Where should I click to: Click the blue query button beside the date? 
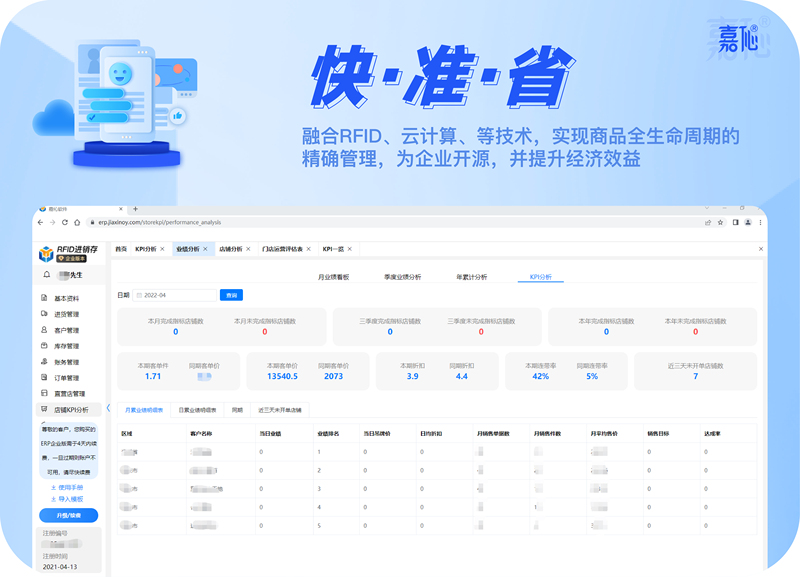pos(231,295)
